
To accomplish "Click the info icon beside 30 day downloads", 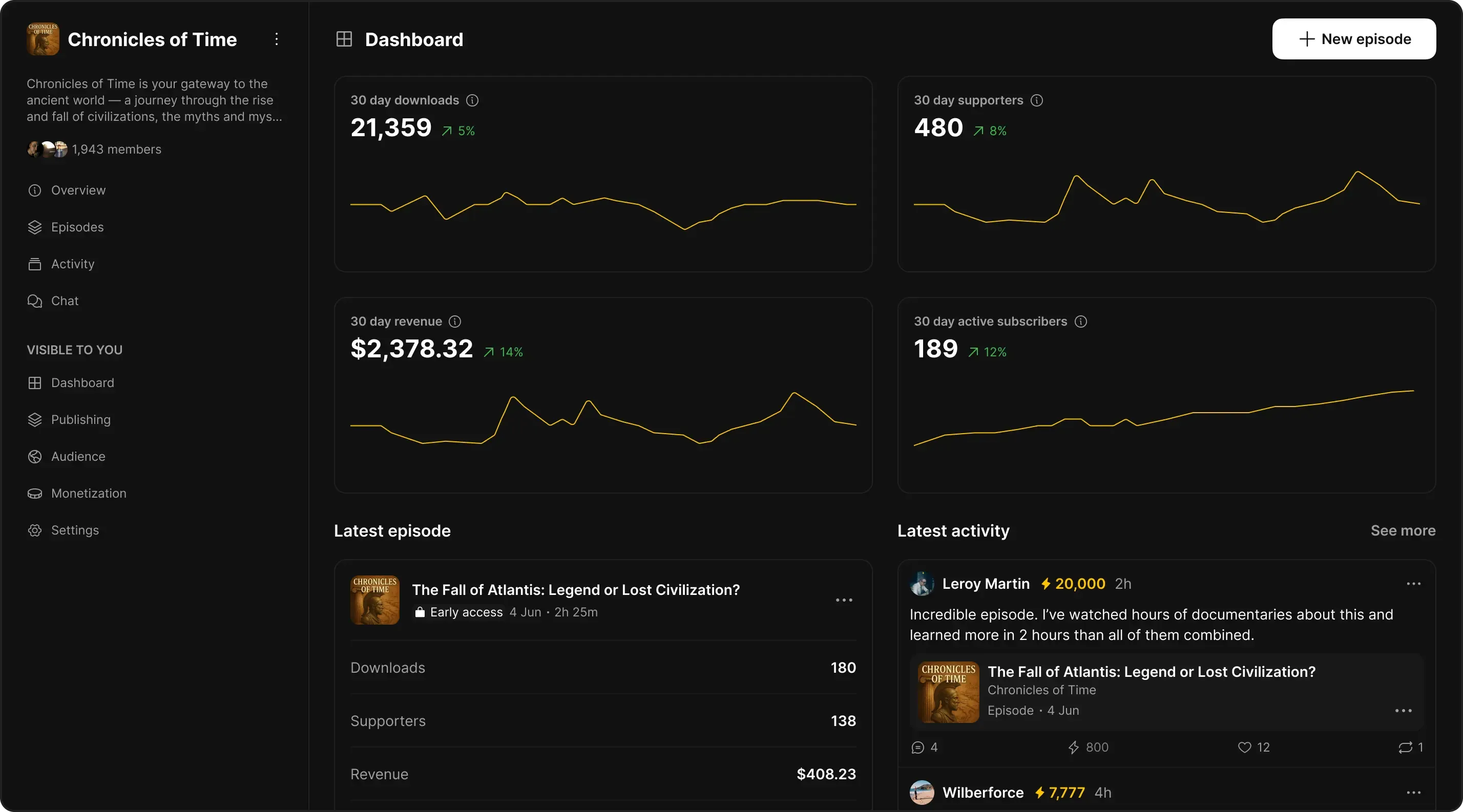I will [x=472, y=100].
